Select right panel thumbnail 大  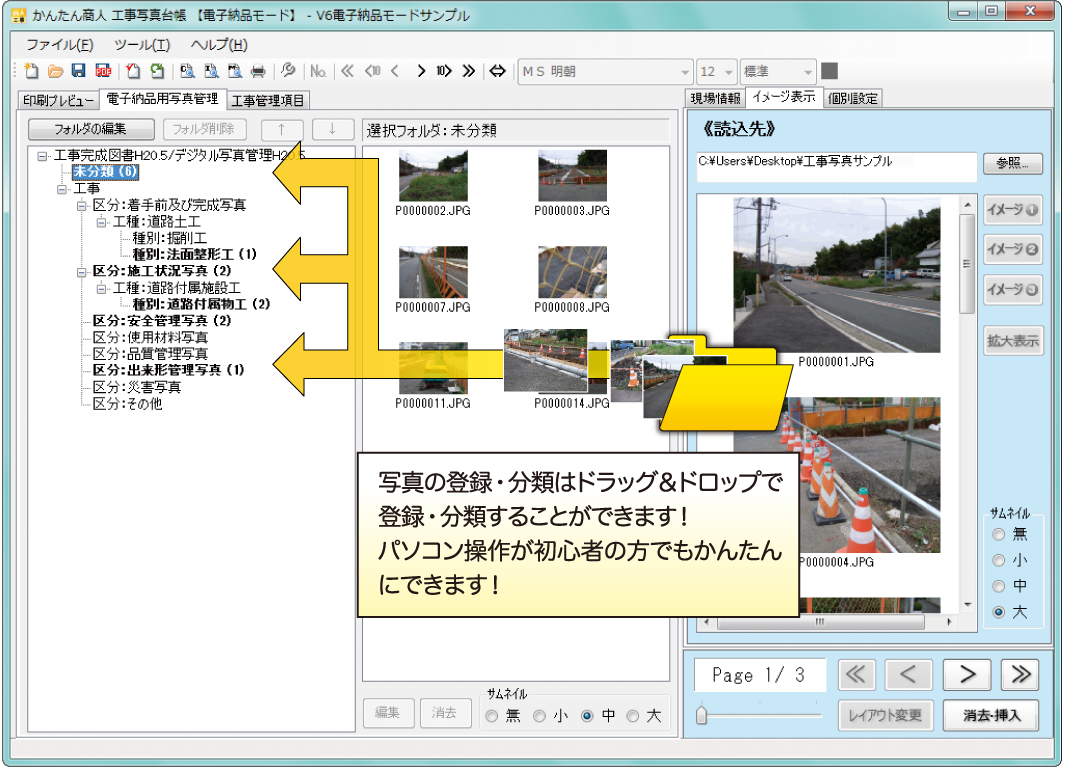tap(999, 612)
